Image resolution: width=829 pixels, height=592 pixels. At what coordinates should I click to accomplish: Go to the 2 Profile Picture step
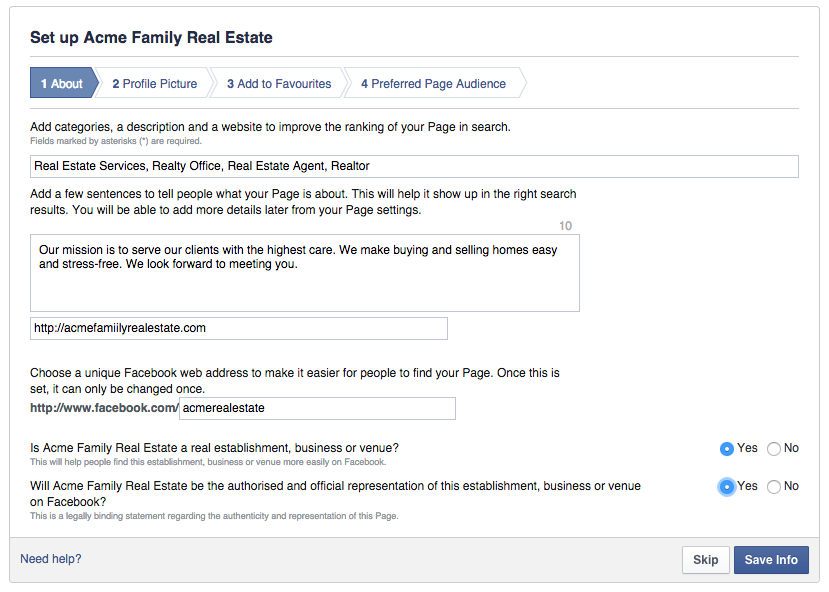point(155,84)
